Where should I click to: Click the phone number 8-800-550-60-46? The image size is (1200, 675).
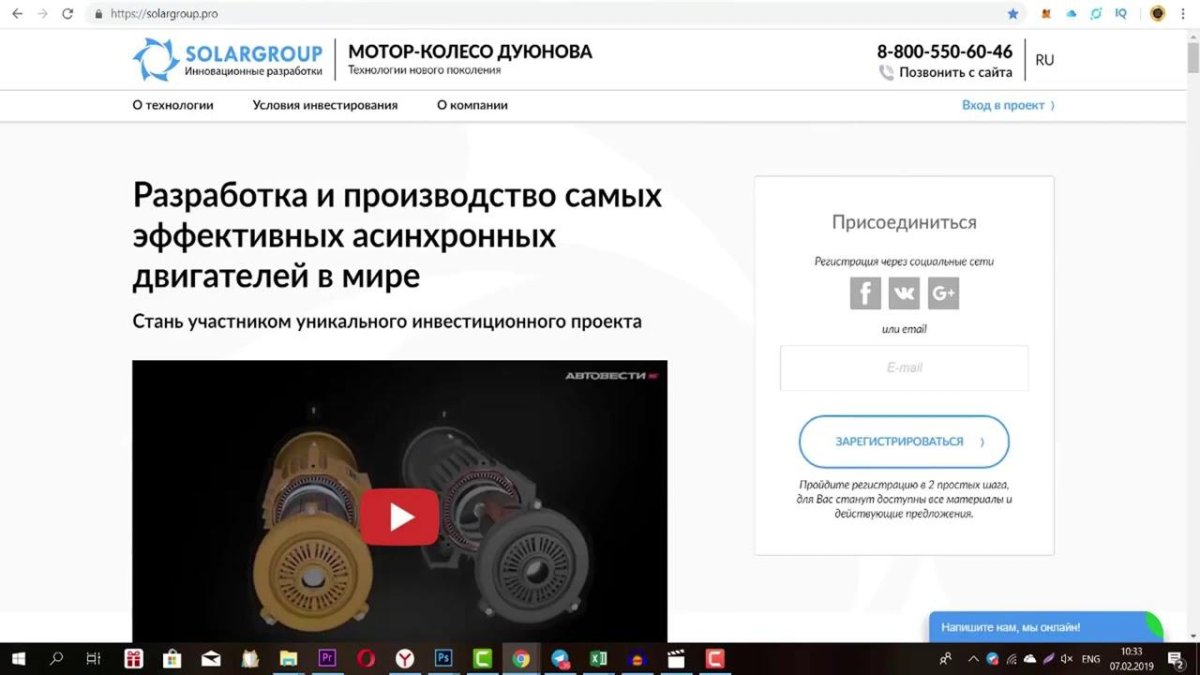[x=945, y=51]
